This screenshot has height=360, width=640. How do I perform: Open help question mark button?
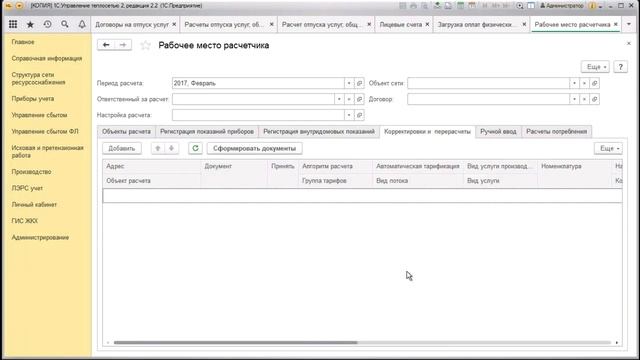coord(620,67)
